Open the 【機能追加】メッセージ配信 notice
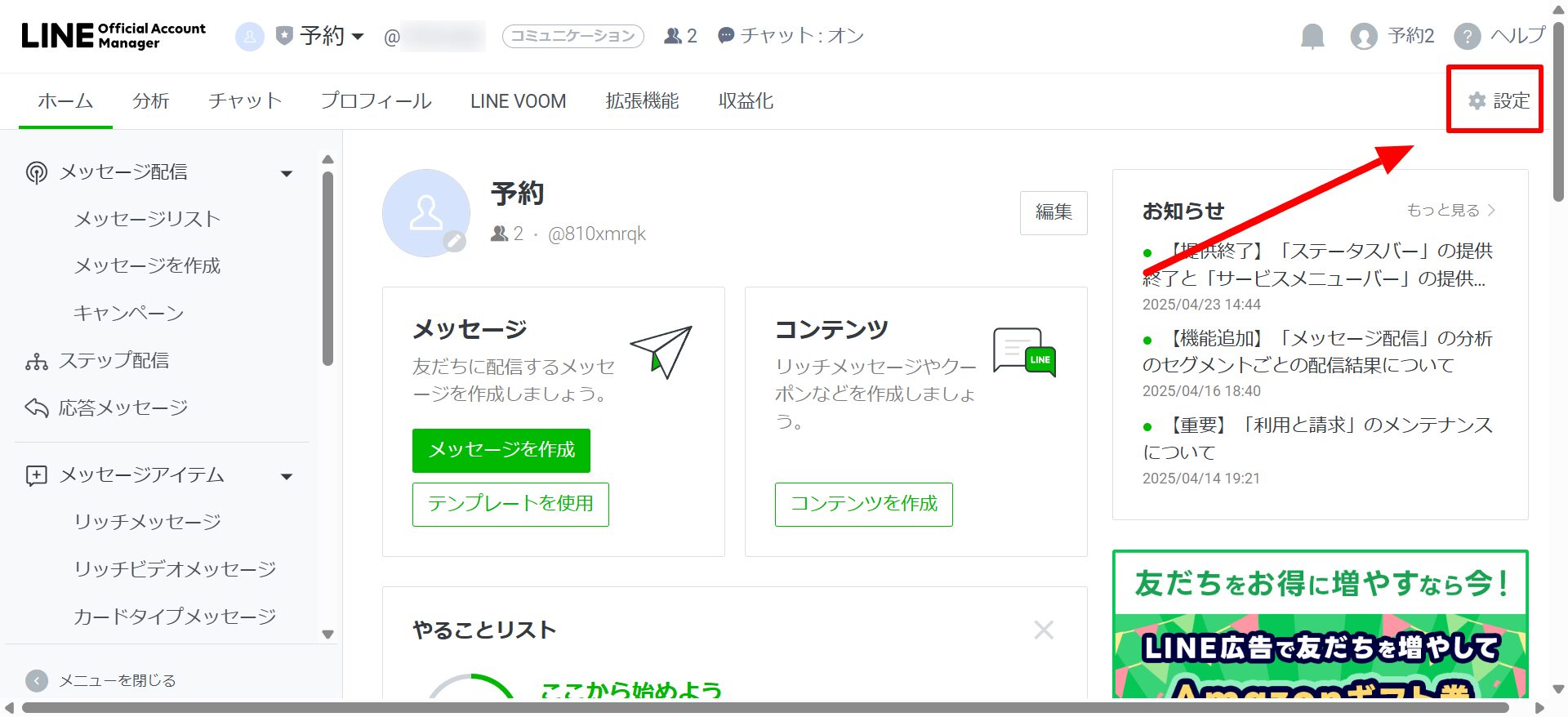 pyautogui.click(x=1316, y=352)
